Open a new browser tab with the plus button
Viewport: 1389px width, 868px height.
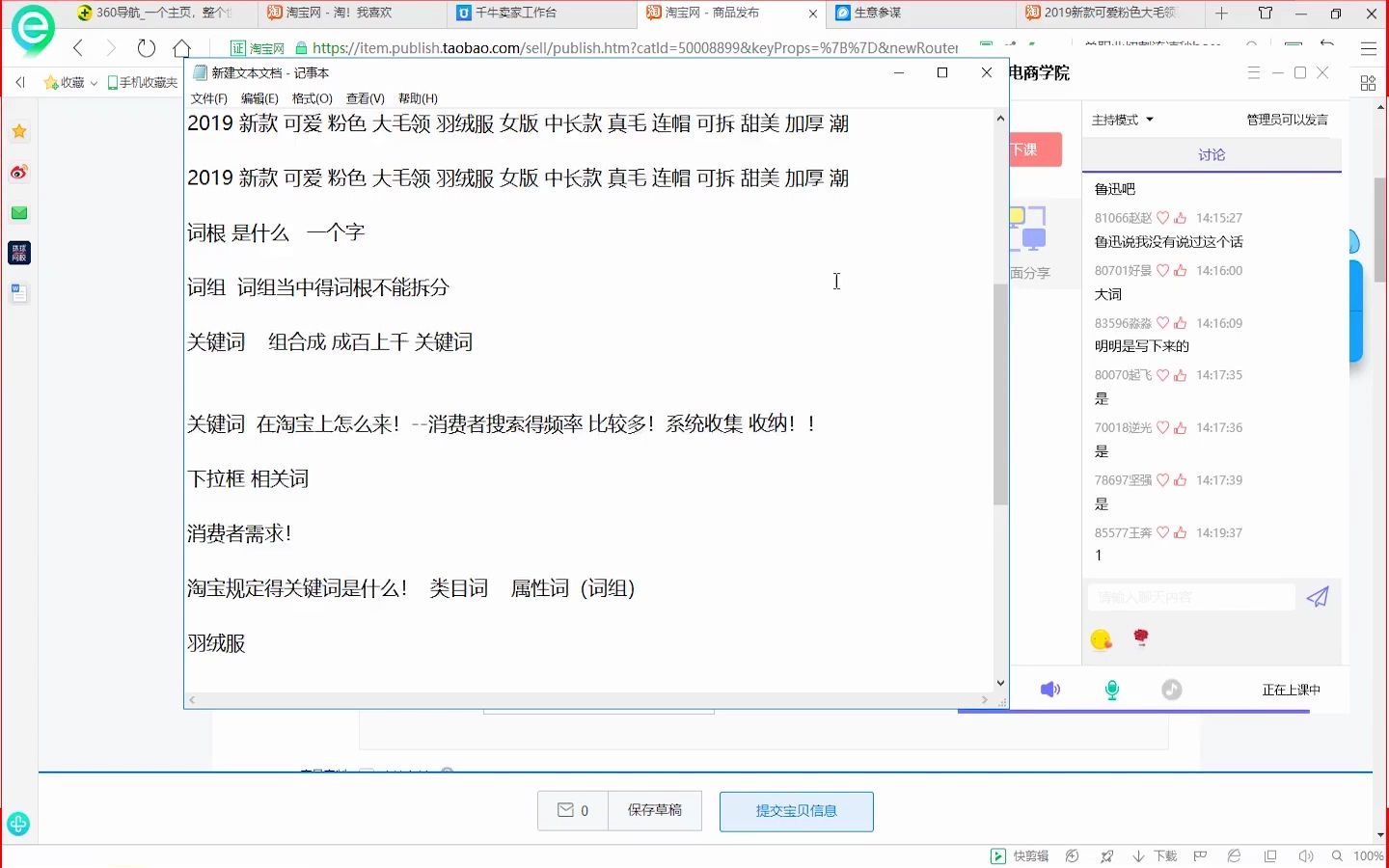click(1221, 14)
